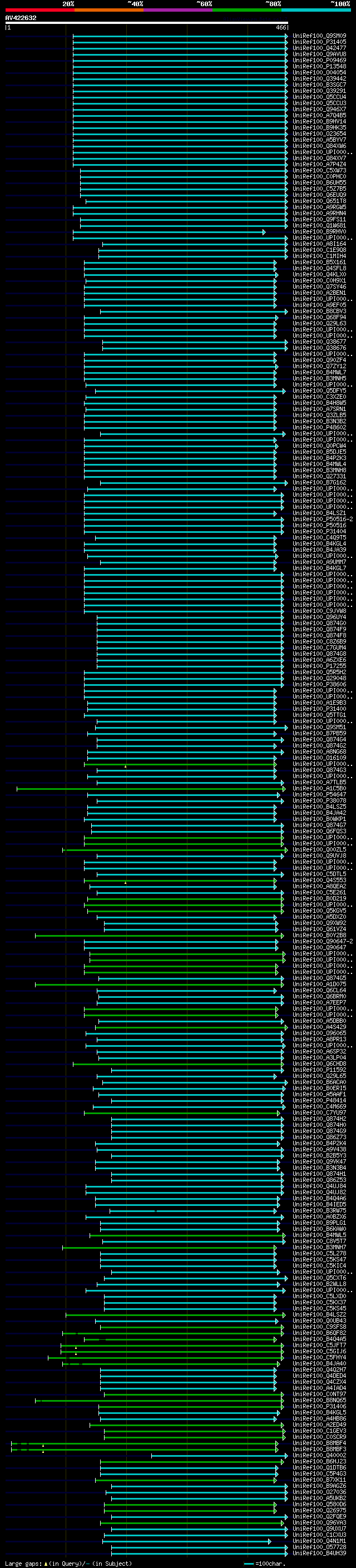356x1568 pixels.
Task: Select hit label UniRef100_P54647
Action: tap(319, 794)
